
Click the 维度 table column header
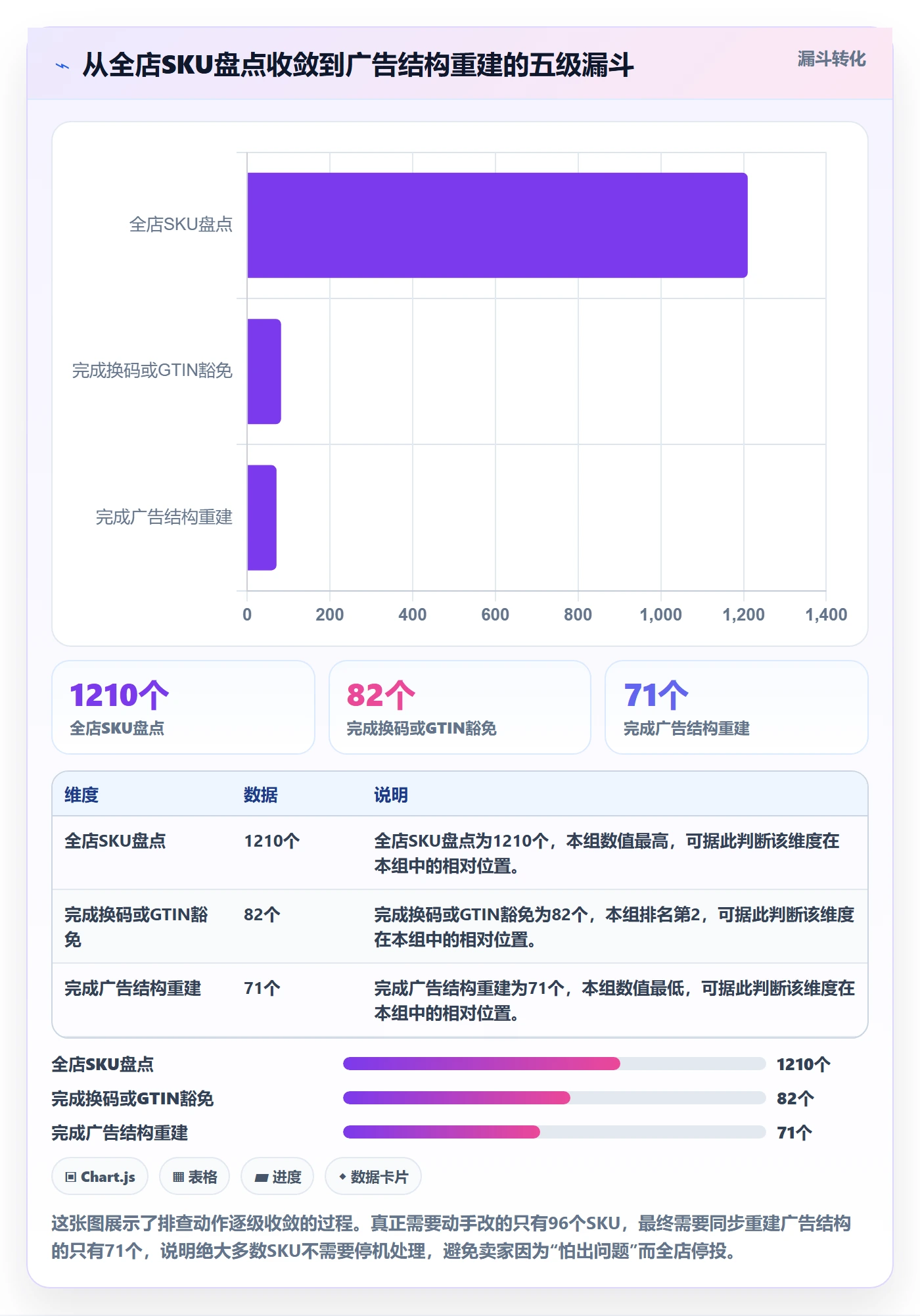pos(81,795)
